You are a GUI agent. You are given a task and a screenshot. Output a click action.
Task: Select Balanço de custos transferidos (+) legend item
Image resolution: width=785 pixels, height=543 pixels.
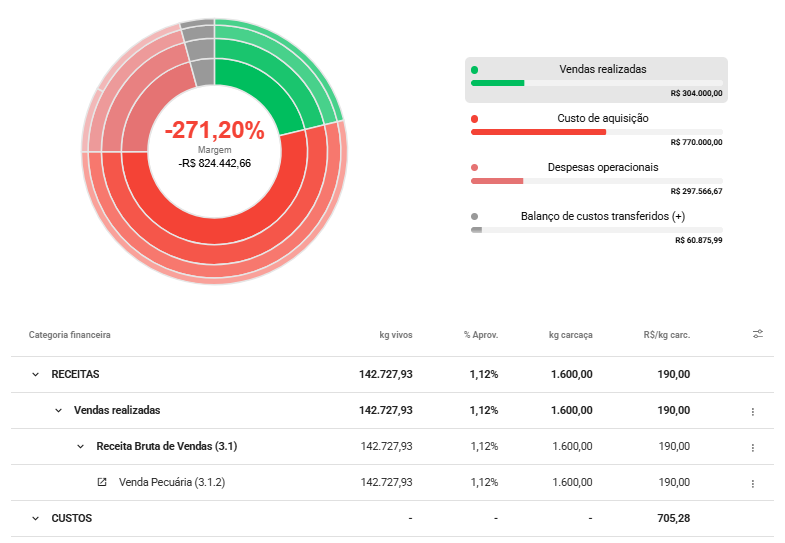coord(596,227)
